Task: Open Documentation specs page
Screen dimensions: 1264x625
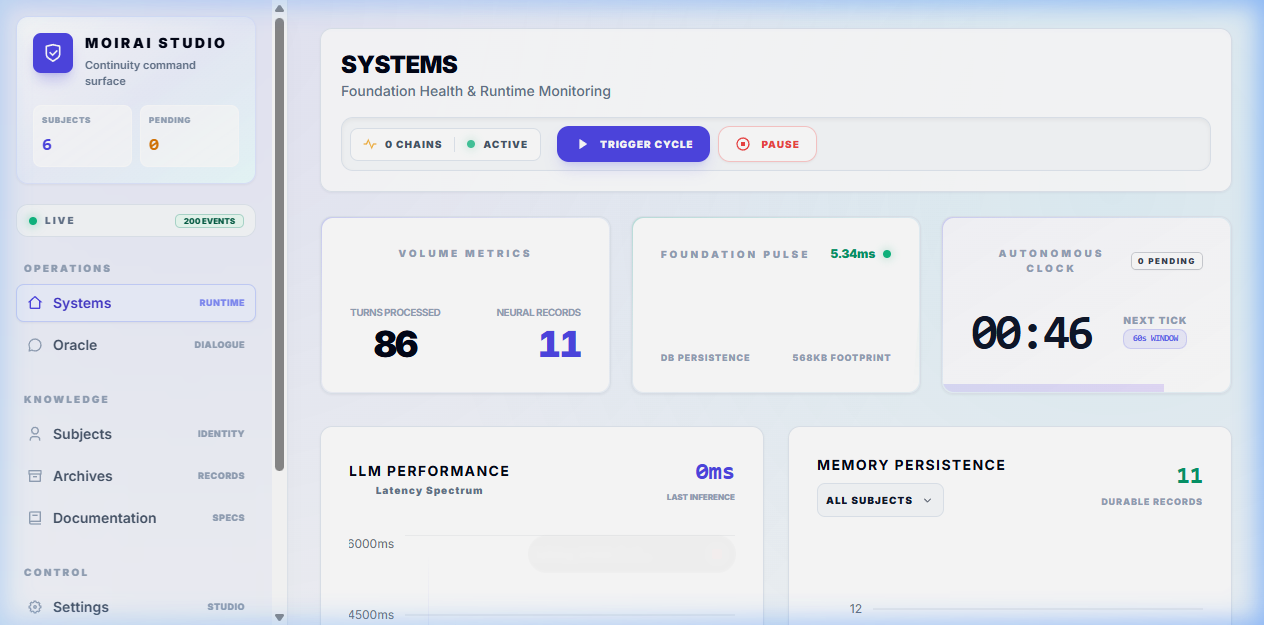Action: click(136, 518)
